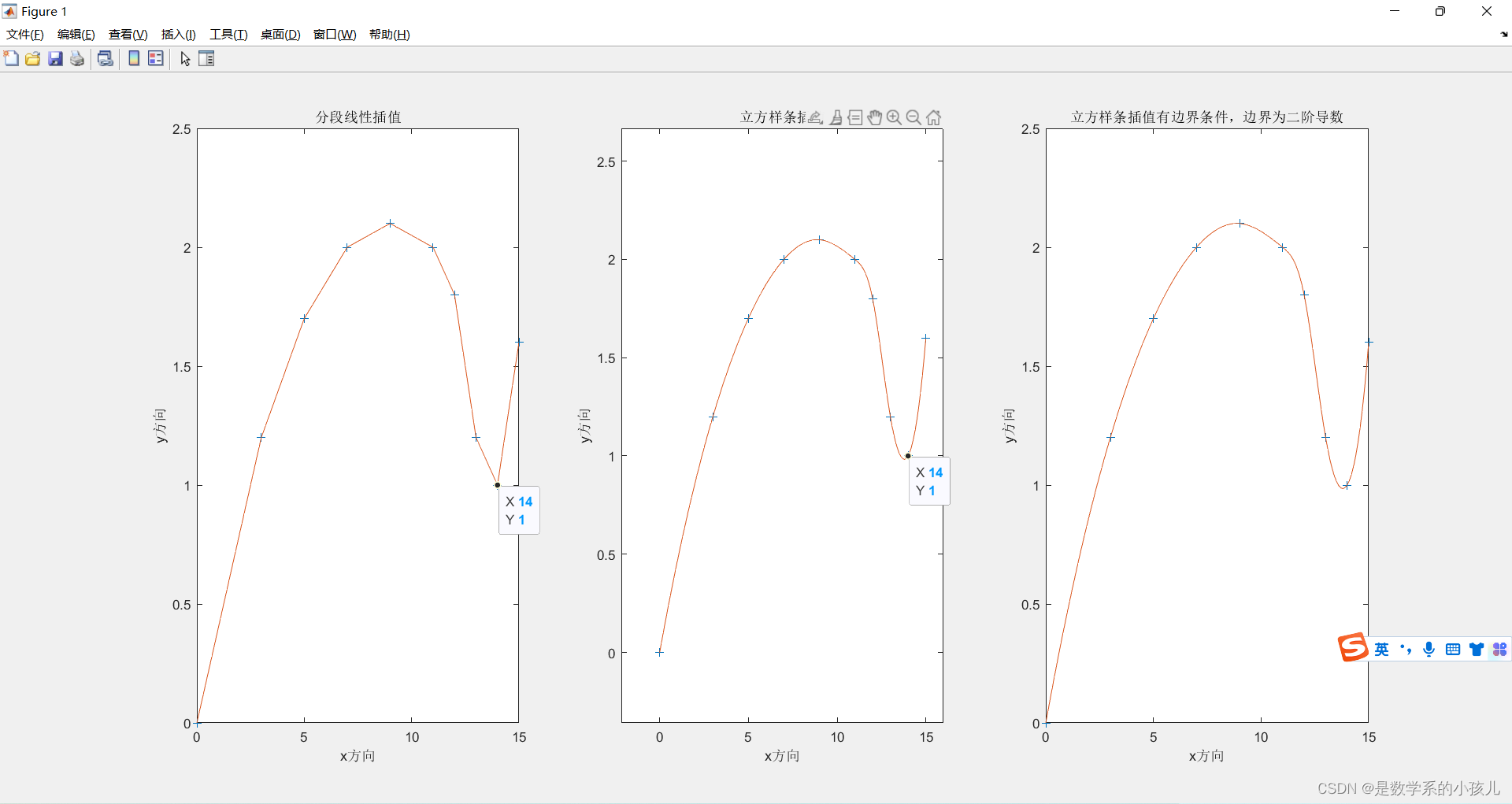Open the 查看(V) menu
Screen dimensions: 1512x804
128,35
